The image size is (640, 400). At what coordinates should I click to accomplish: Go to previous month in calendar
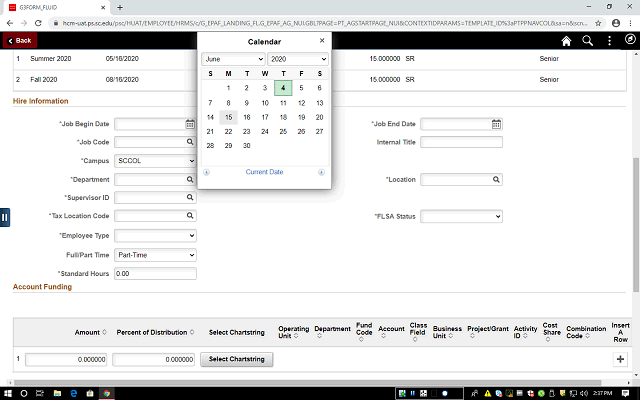(x=207, y=172)
